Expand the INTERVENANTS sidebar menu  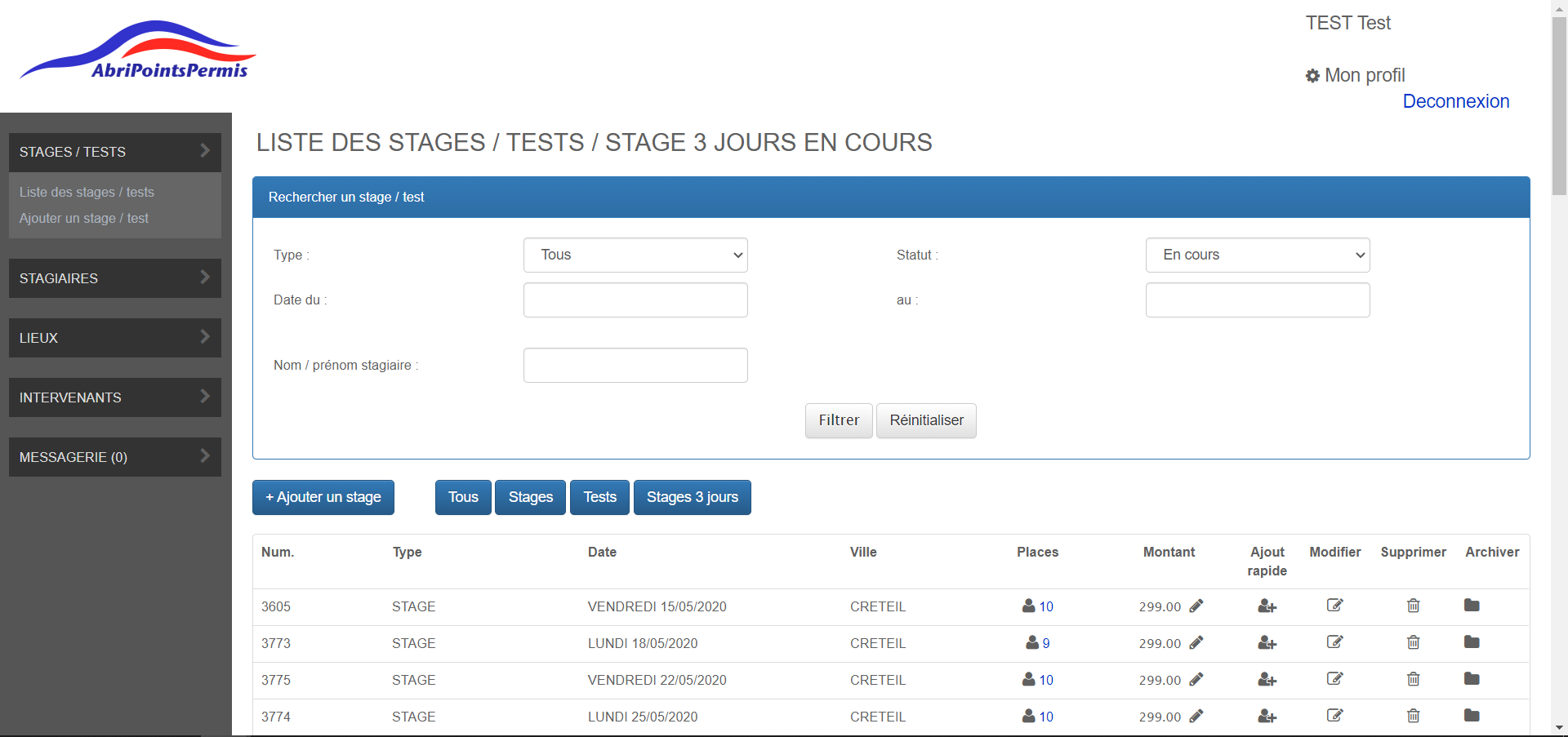click(115, 397)
